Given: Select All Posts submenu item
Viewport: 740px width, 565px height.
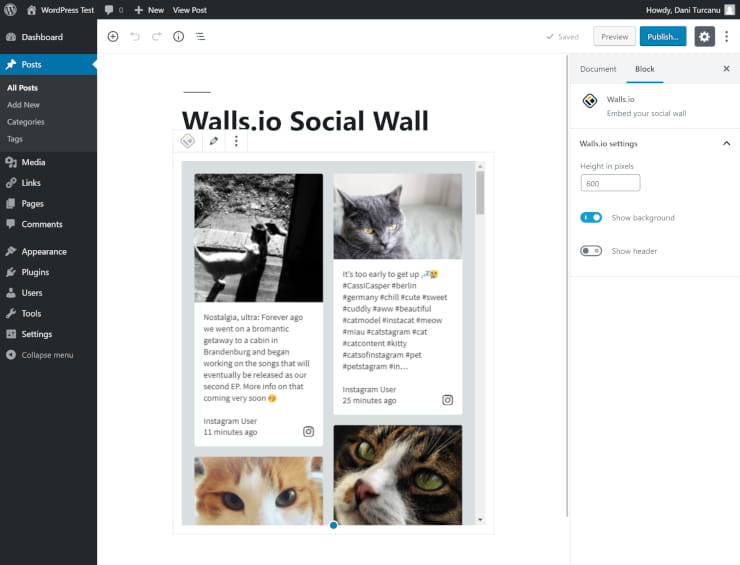Looking at the screenshot, I should (x=22, y=88).
